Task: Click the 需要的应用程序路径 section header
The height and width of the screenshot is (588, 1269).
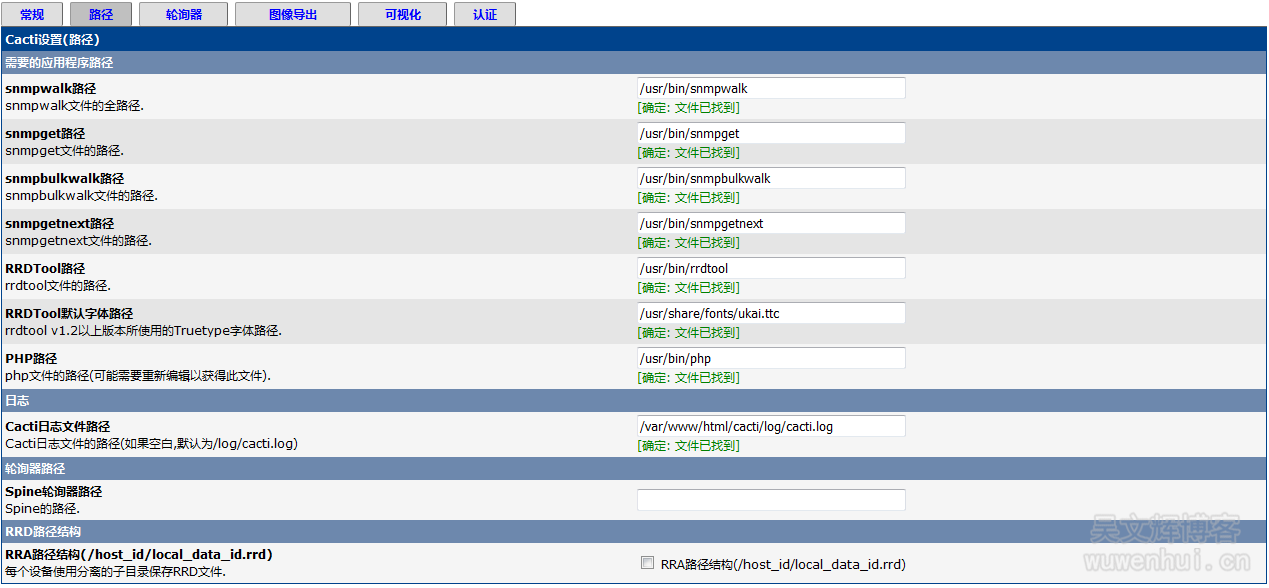Action: 60,63
